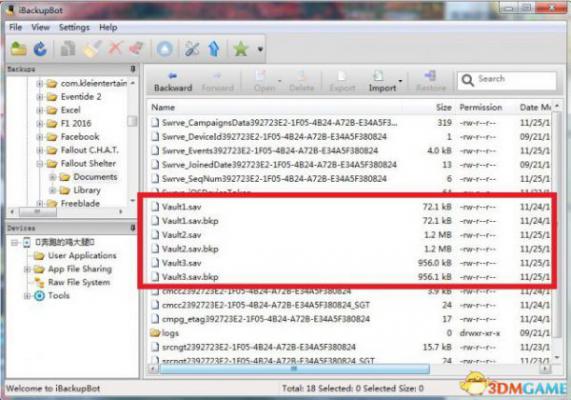The image size is (571, 400).
Task: Click the blue refresh toolbar icon
Action: (x=40, y=49)
